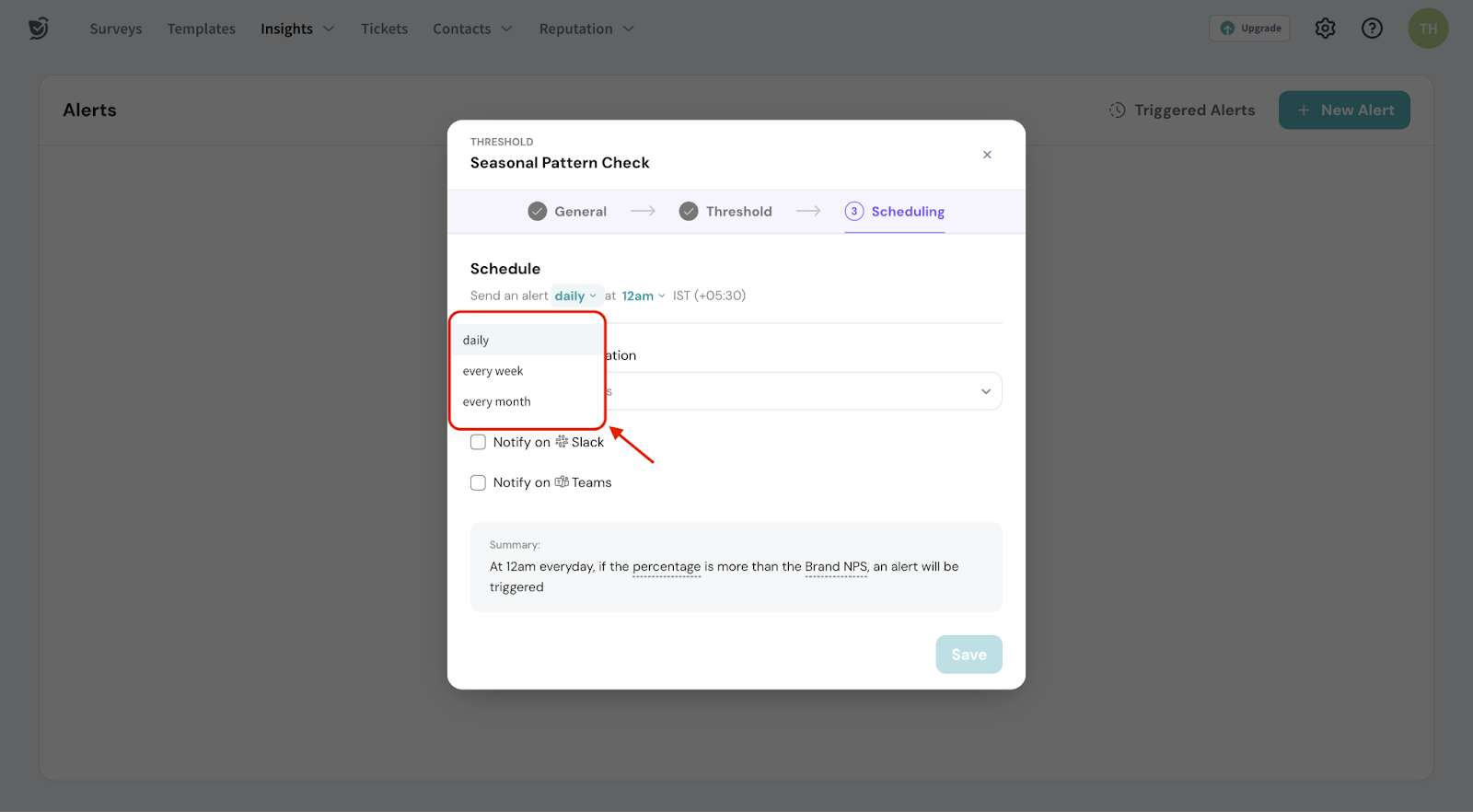Enable the Notify on Slack checkbox
Screen dimensions: 1473x812
478,442
